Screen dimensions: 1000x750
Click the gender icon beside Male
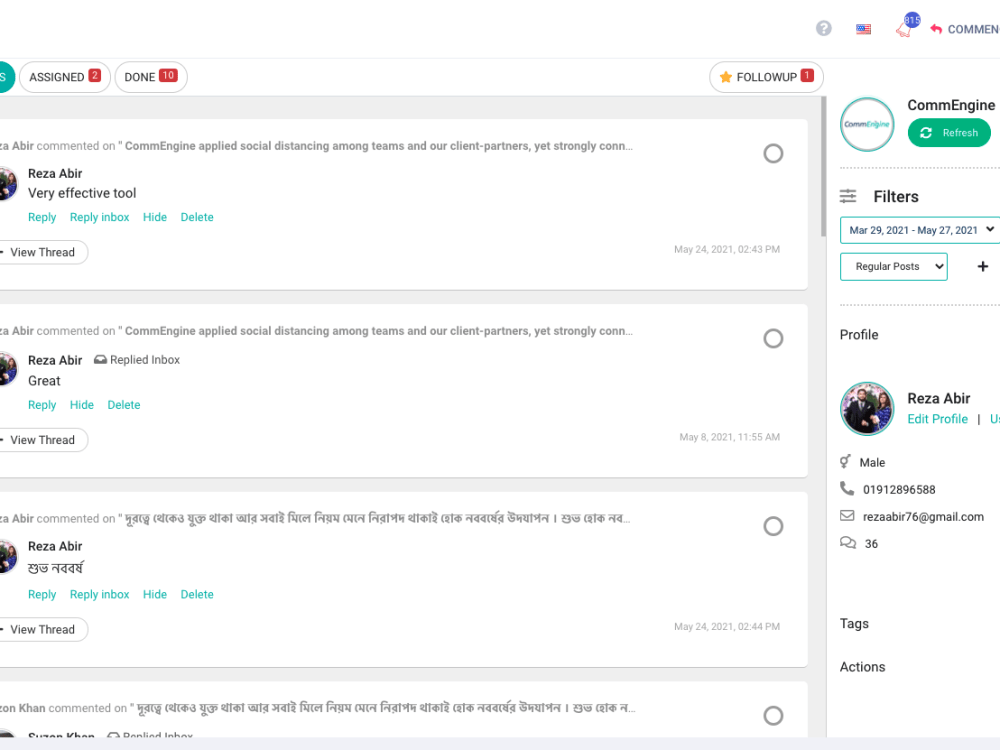846,461
